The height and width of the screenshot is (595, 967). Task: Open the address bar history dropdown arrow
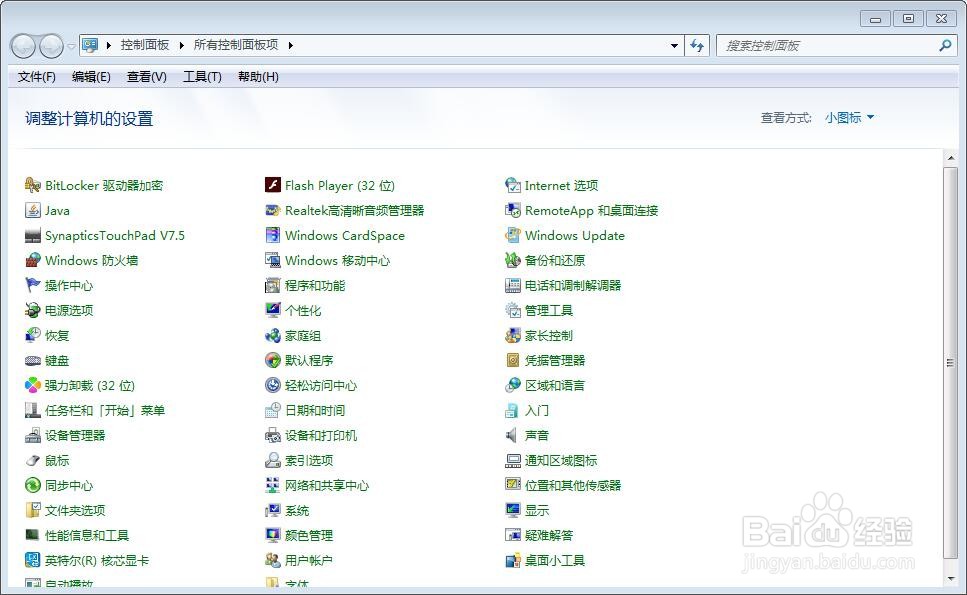point(674,46)
